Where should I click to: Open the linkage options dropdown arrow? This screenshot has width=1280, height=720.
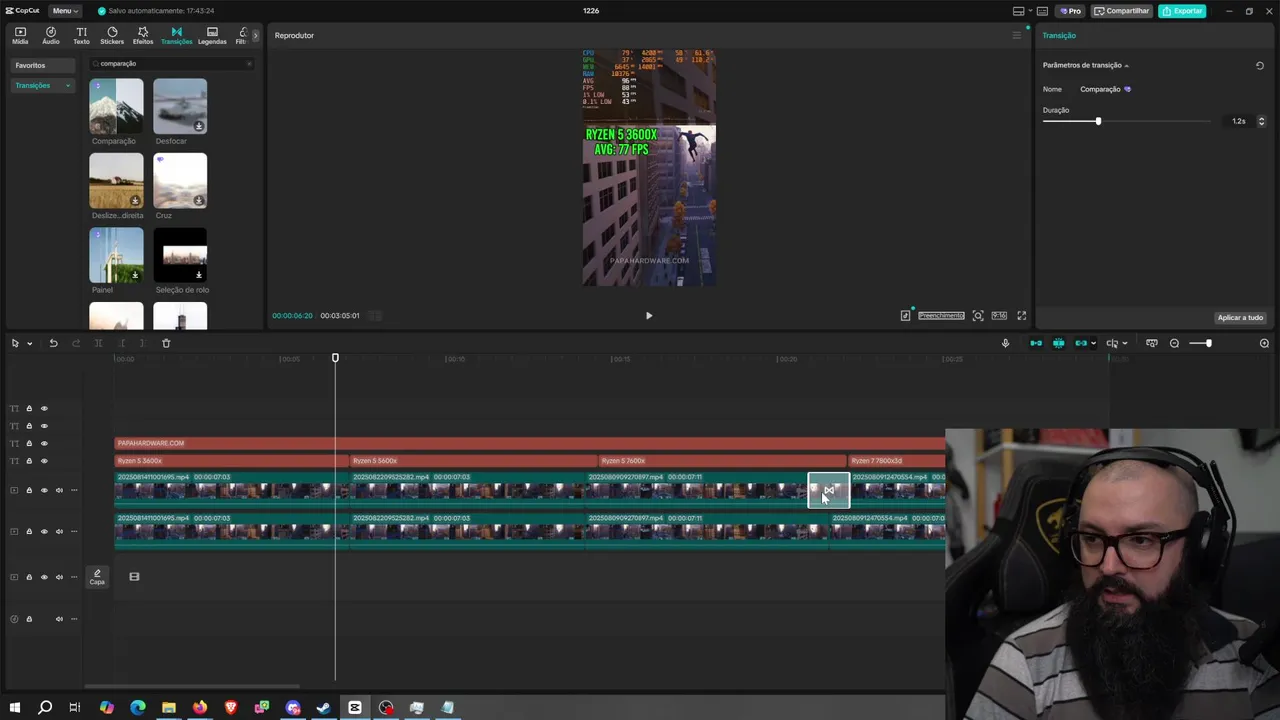pyautogui.click(x=1093, y=344)
